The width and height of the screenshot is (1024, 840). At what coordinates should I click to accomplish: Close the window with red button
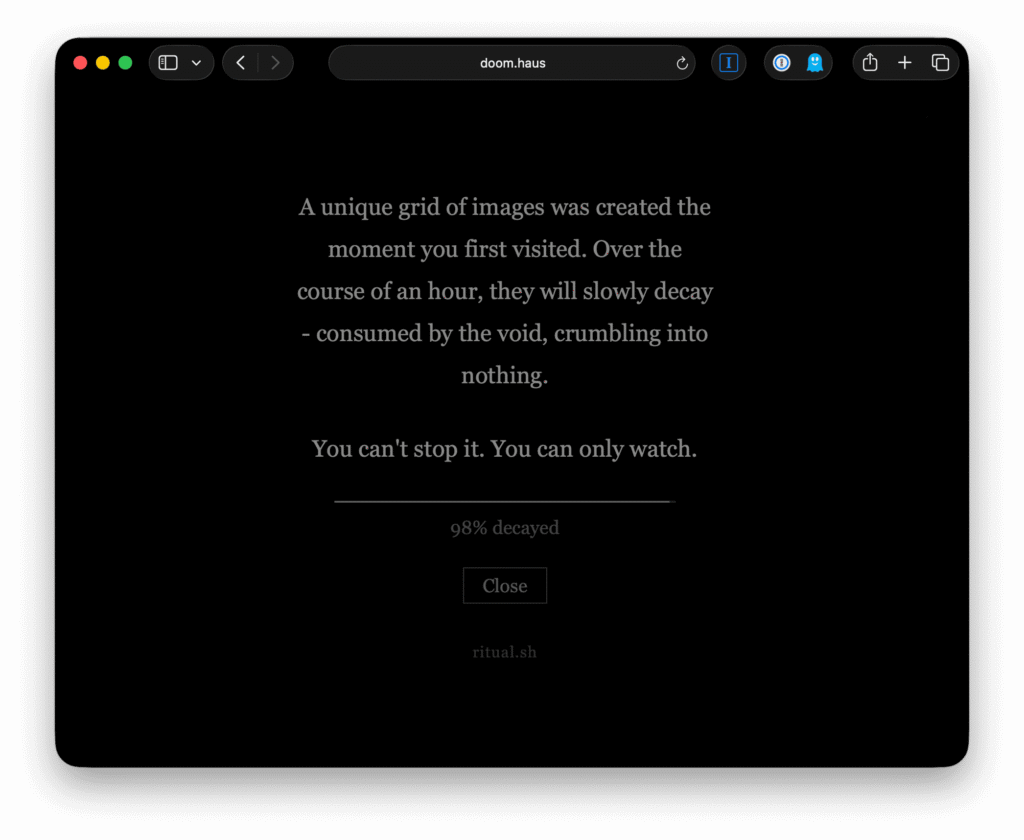pos(80,63)
